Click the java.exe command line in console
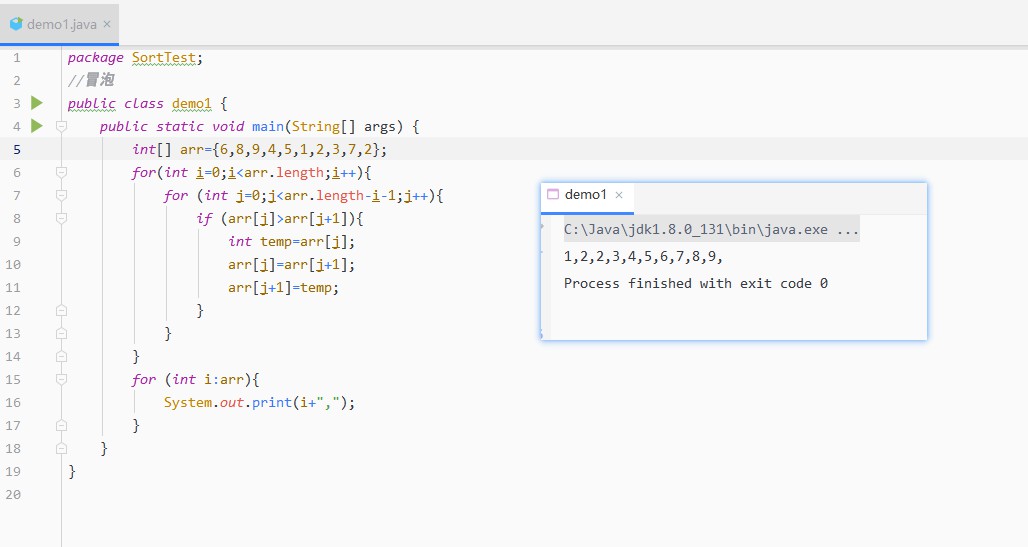The image size is (1028, 547). point(711,230)
